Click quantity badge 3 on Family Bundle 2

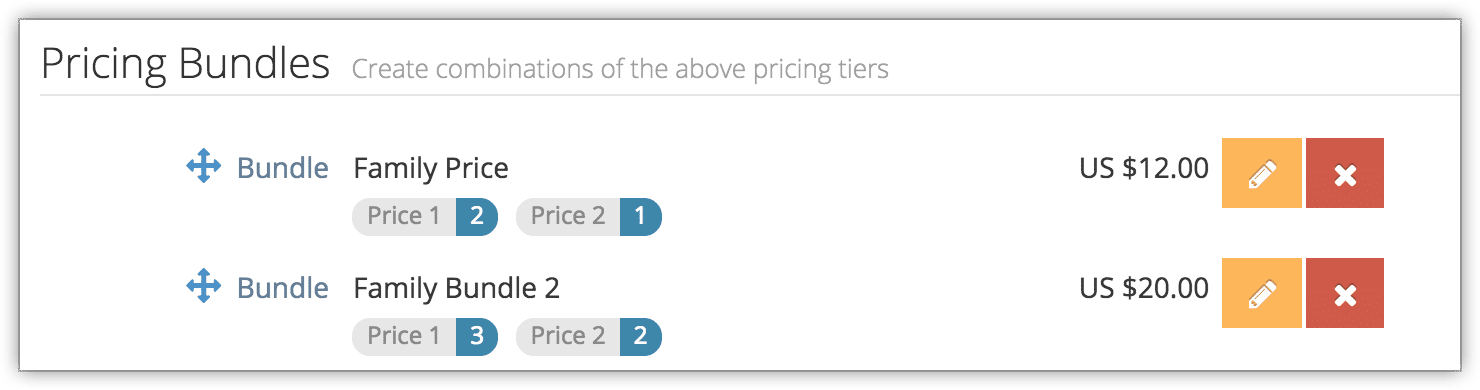pos(477,336)
